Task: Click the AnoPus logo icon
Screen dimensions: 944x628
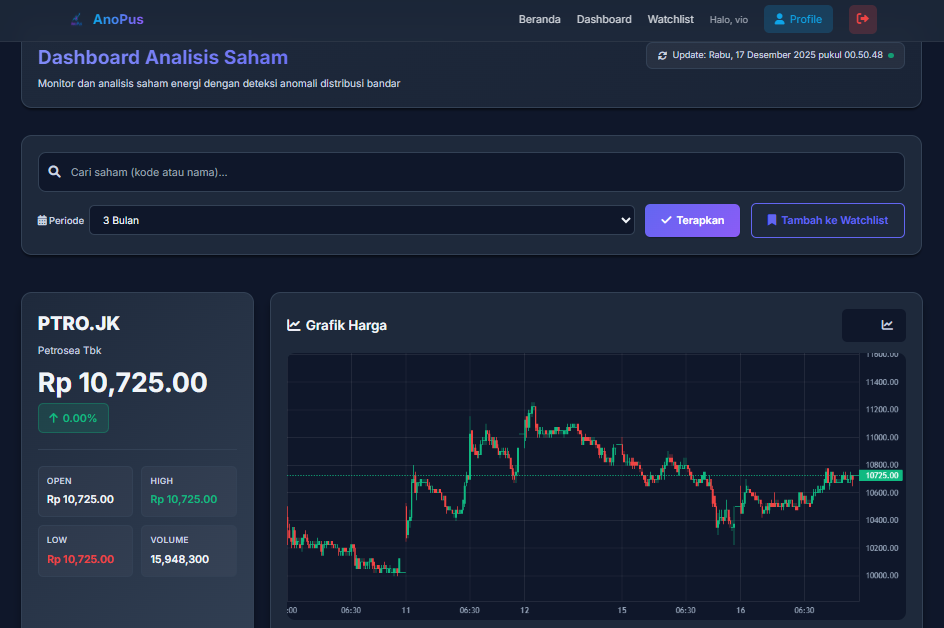Action: click(77, 19)
